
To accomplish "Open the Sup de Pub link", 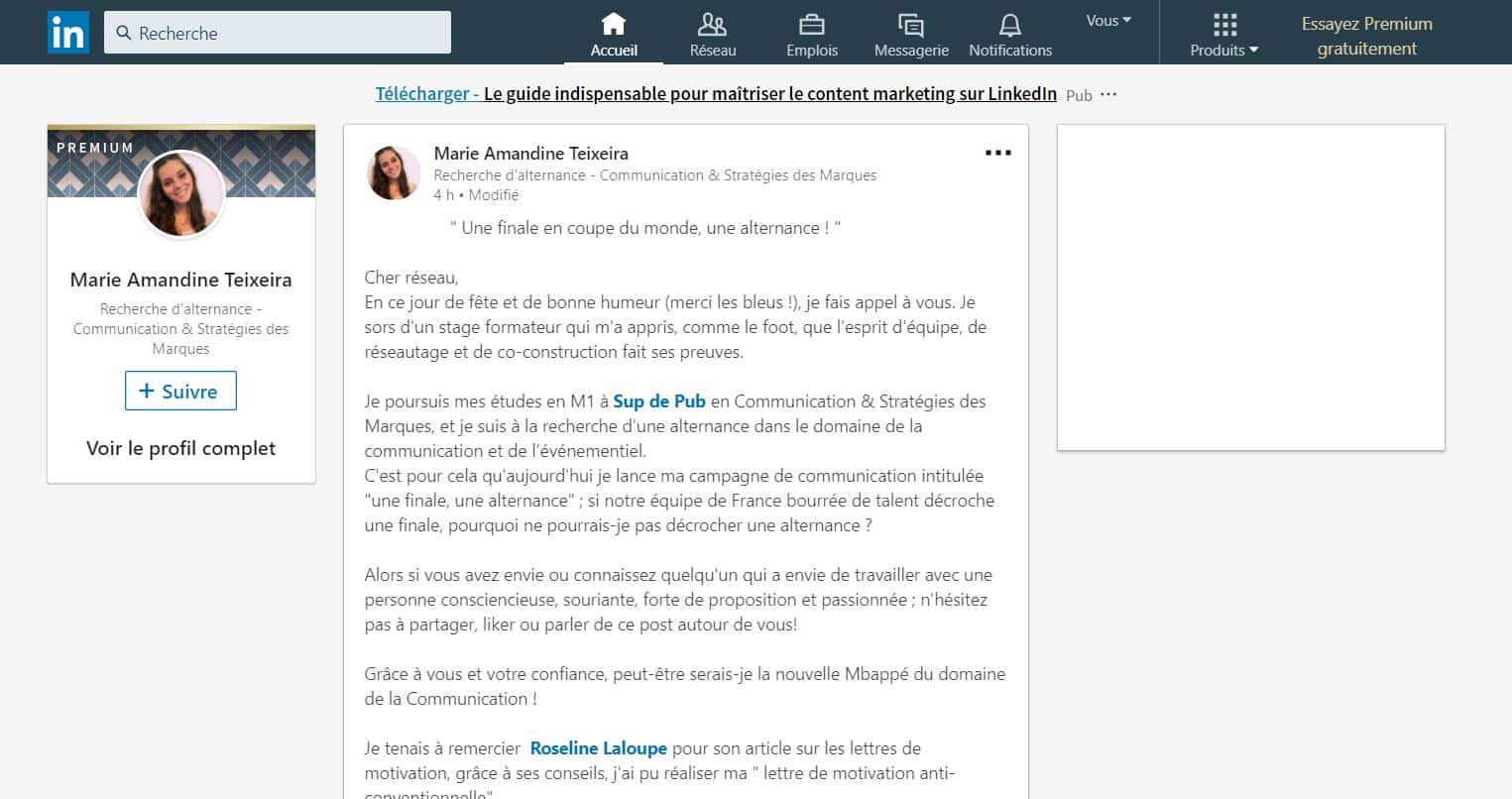I will click(x=659, y=401).
